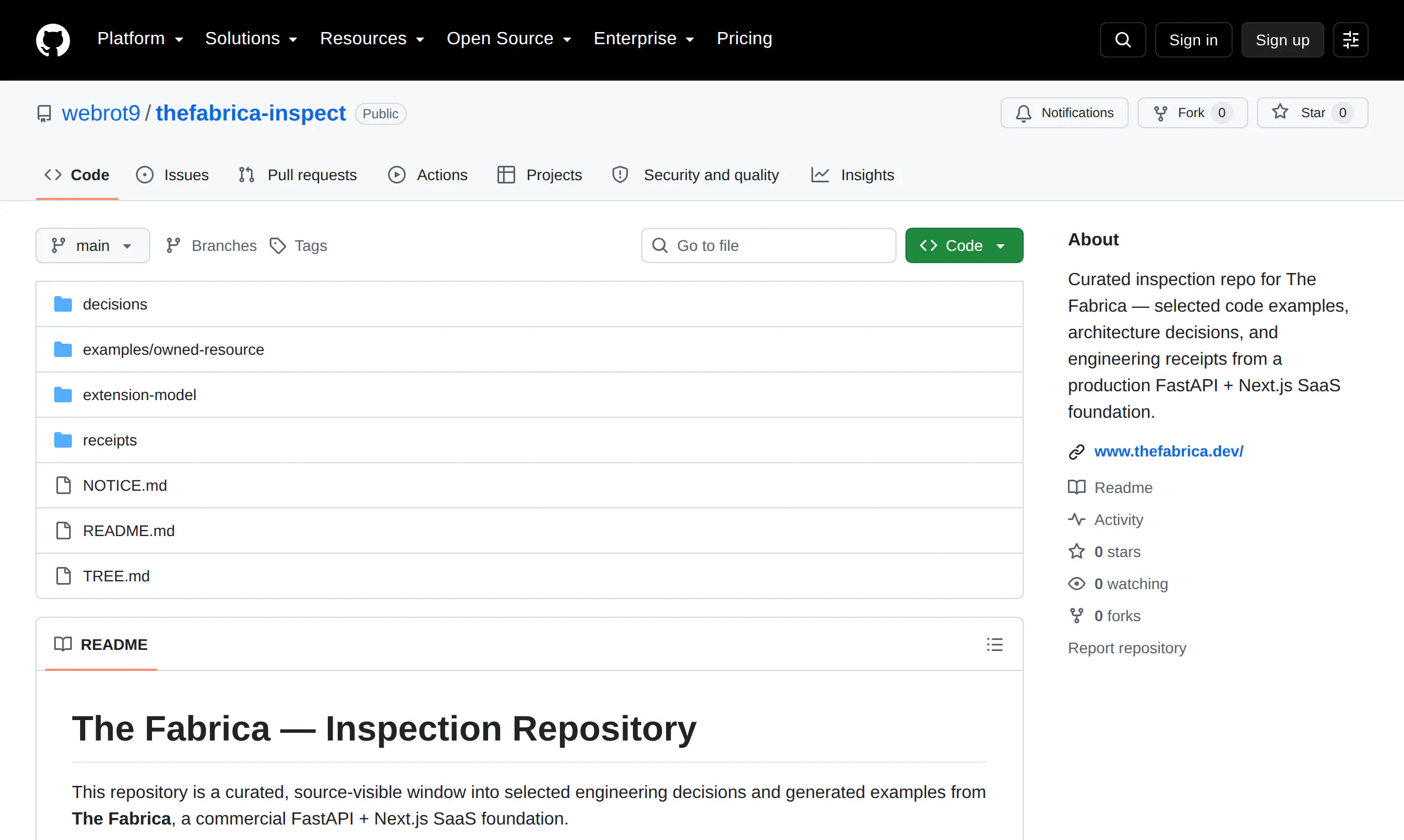The image size is (1404, 840).
Task: Open the NOTICE.md file name
Action: pyautogui.click(x=124, y=486)
